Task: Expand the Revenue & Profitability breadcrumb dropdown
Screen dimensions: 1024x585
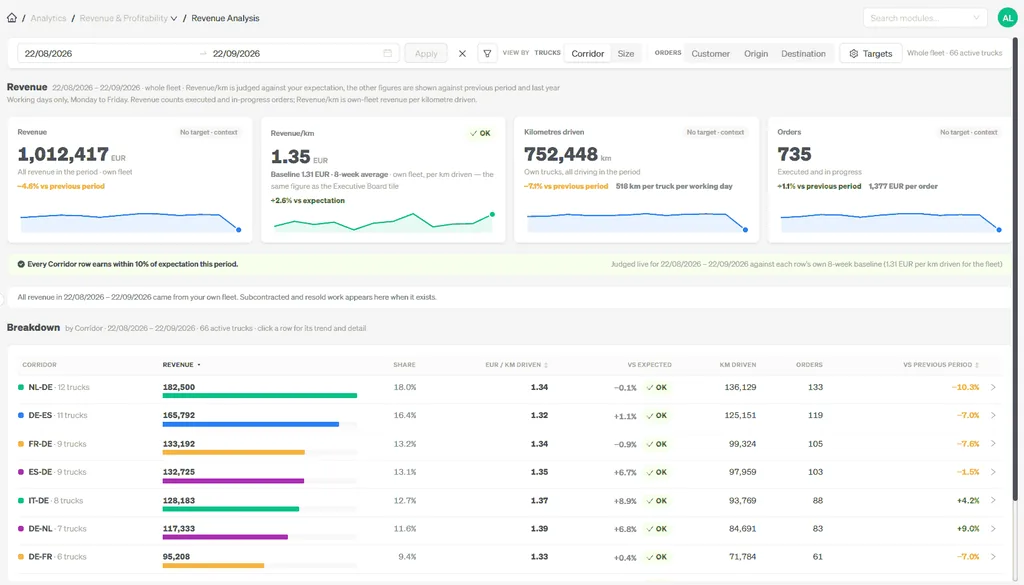Action: (x=129, y=18)
